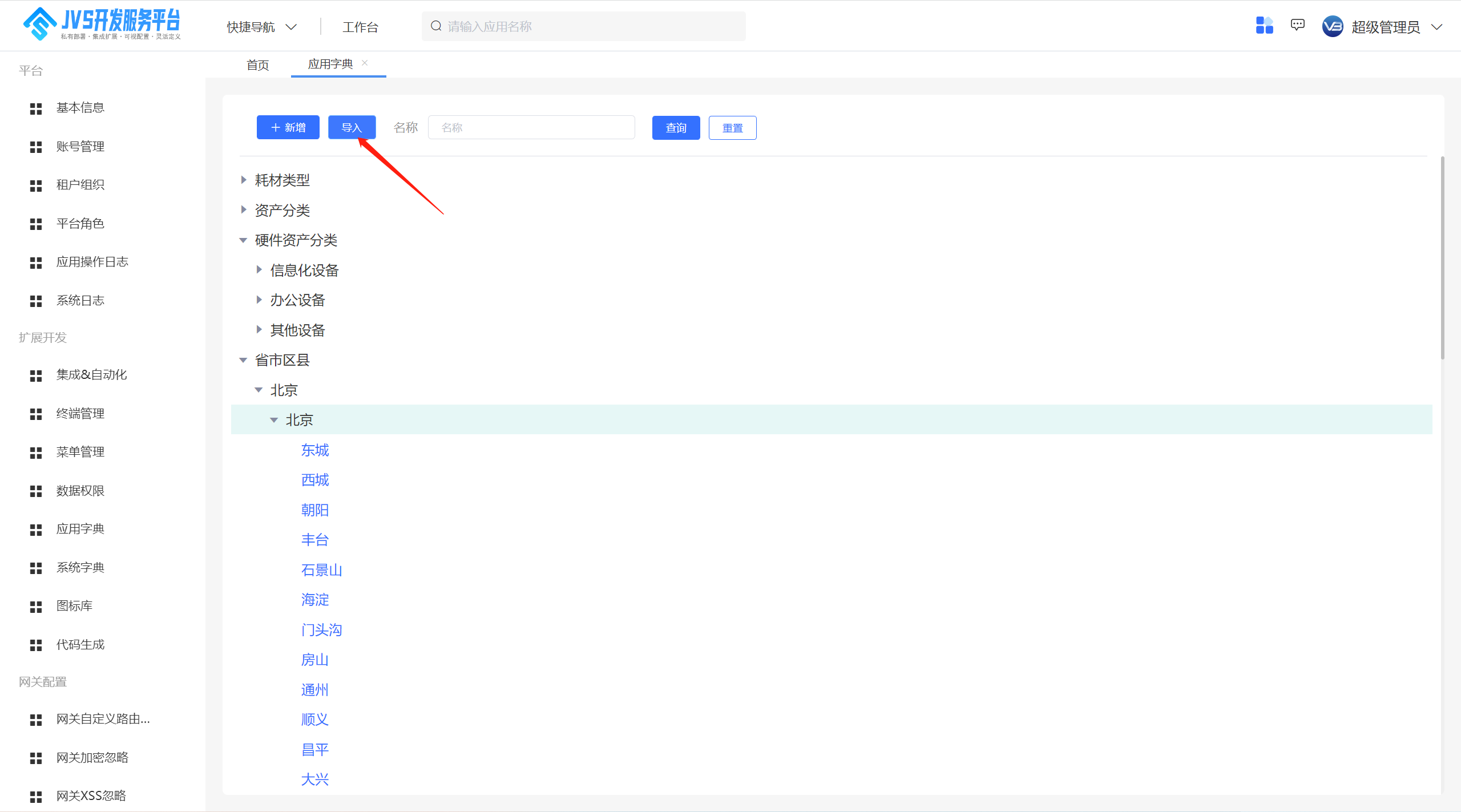Open the 顺义 district link

click(315, 720)
